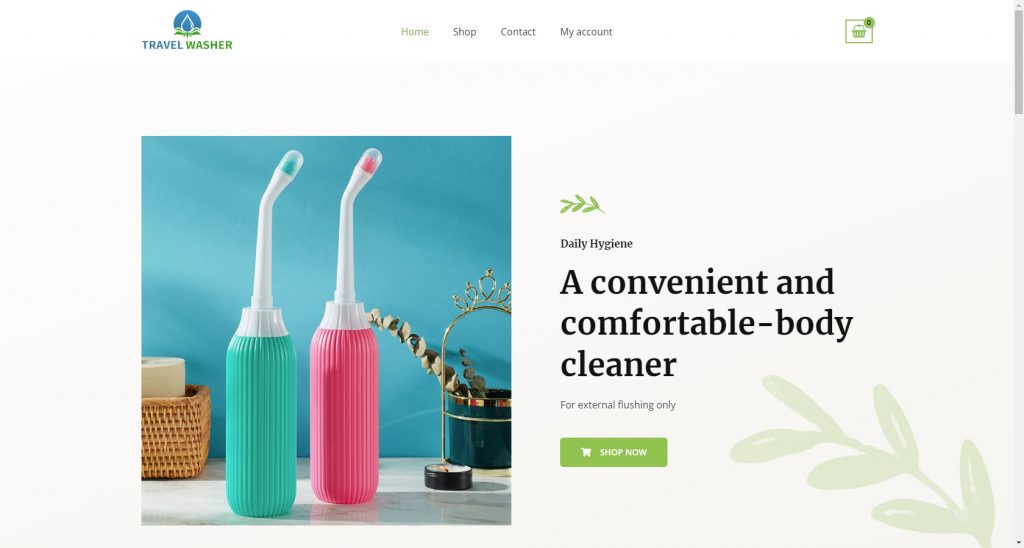Image resolution: width=1024 pixels, height=548 pixels.
Task: Click the small green leaf sprig icon
Action: (x=582, y=204)
